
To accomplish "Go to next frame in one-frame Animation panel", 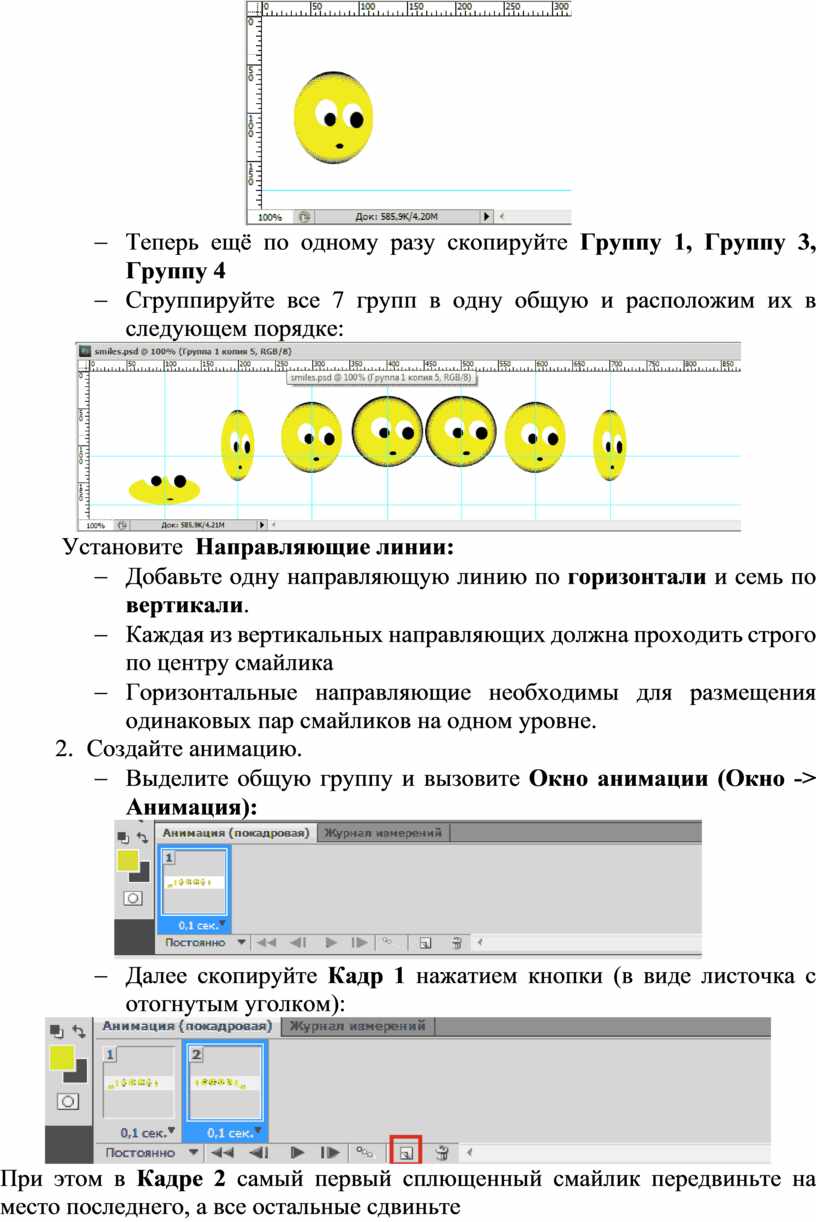I will pyautogui.click(x=359, y=942).
